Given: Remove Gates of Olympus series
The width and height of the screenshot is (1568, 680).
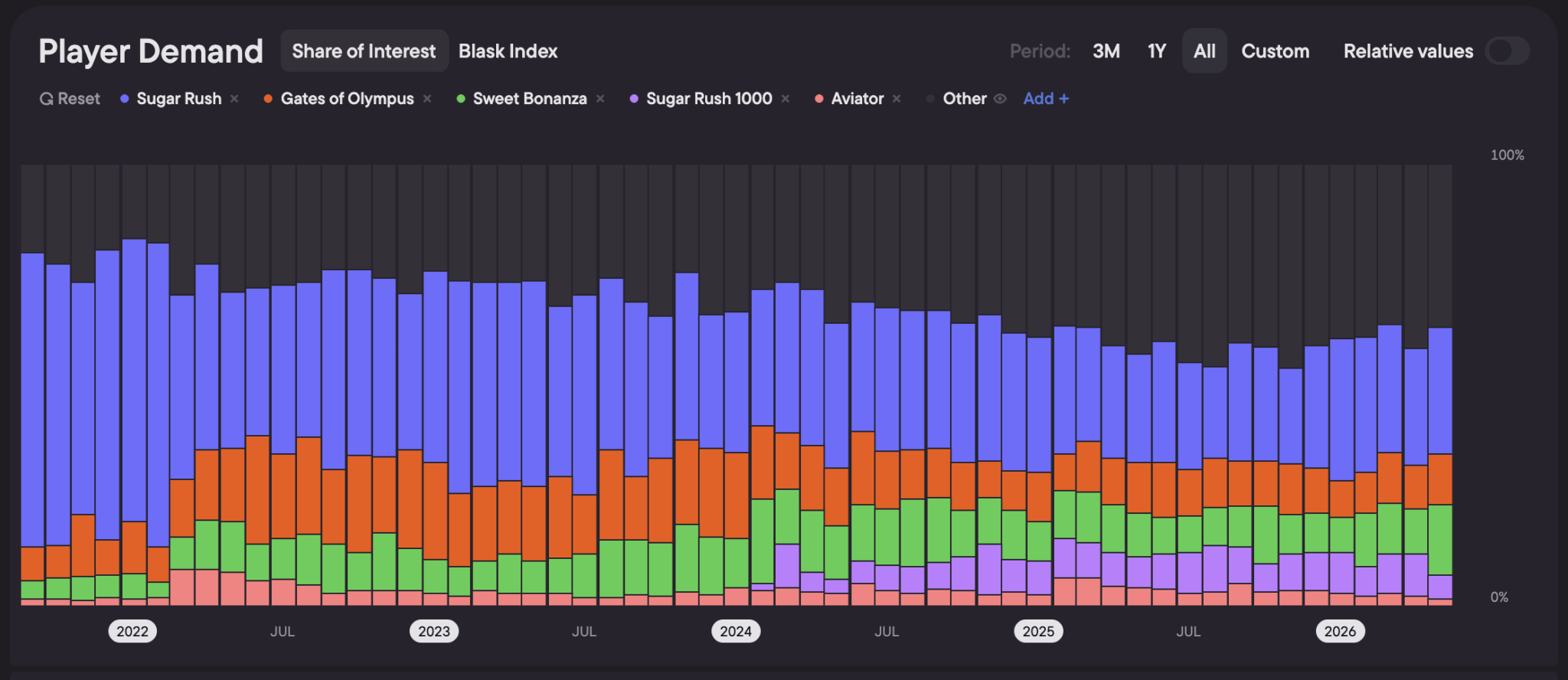Looking at the screenshot, I should pyautogui.click(x=427, y=99).
